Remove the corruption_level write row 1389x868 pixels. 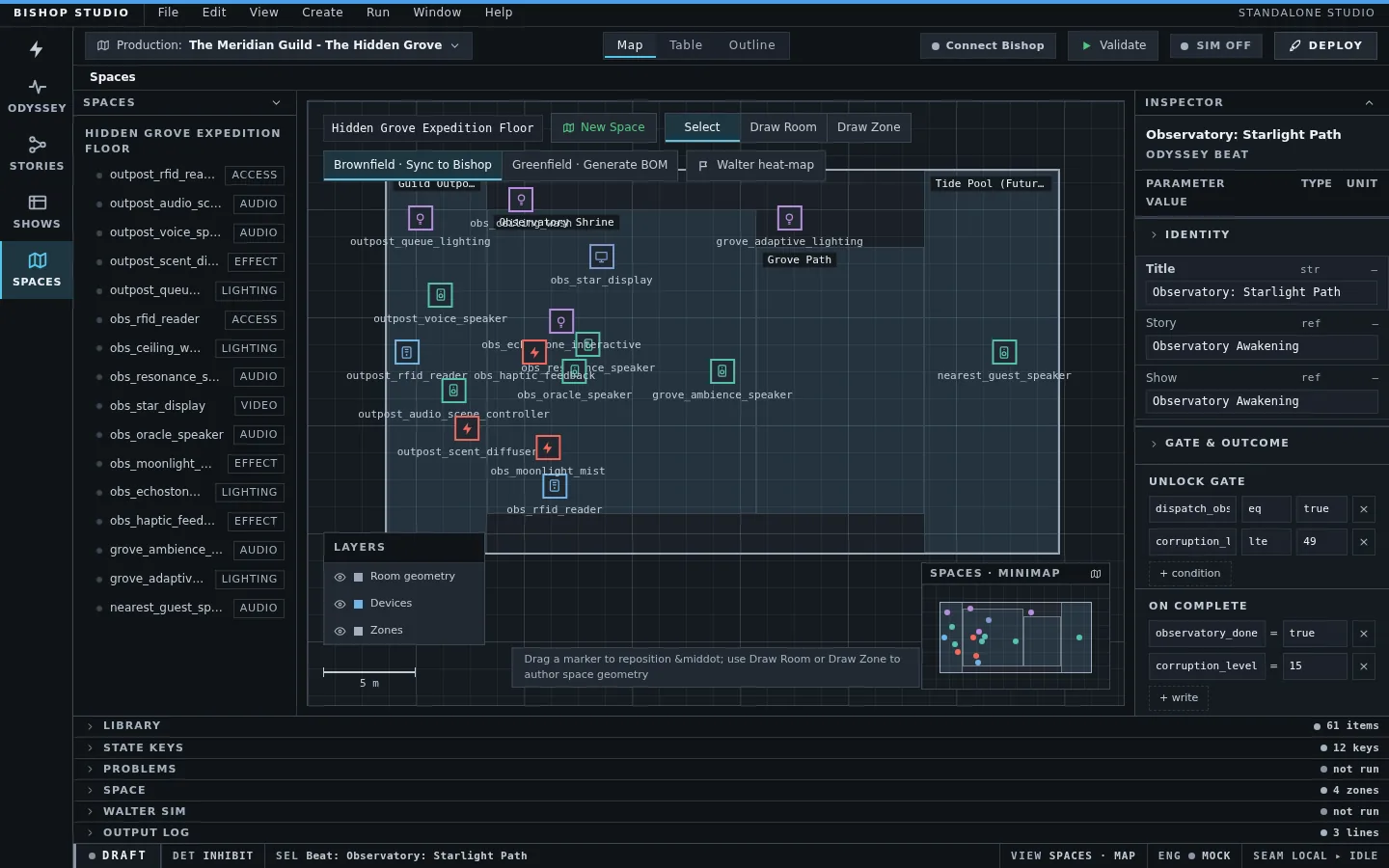(x=1364, y=666)
